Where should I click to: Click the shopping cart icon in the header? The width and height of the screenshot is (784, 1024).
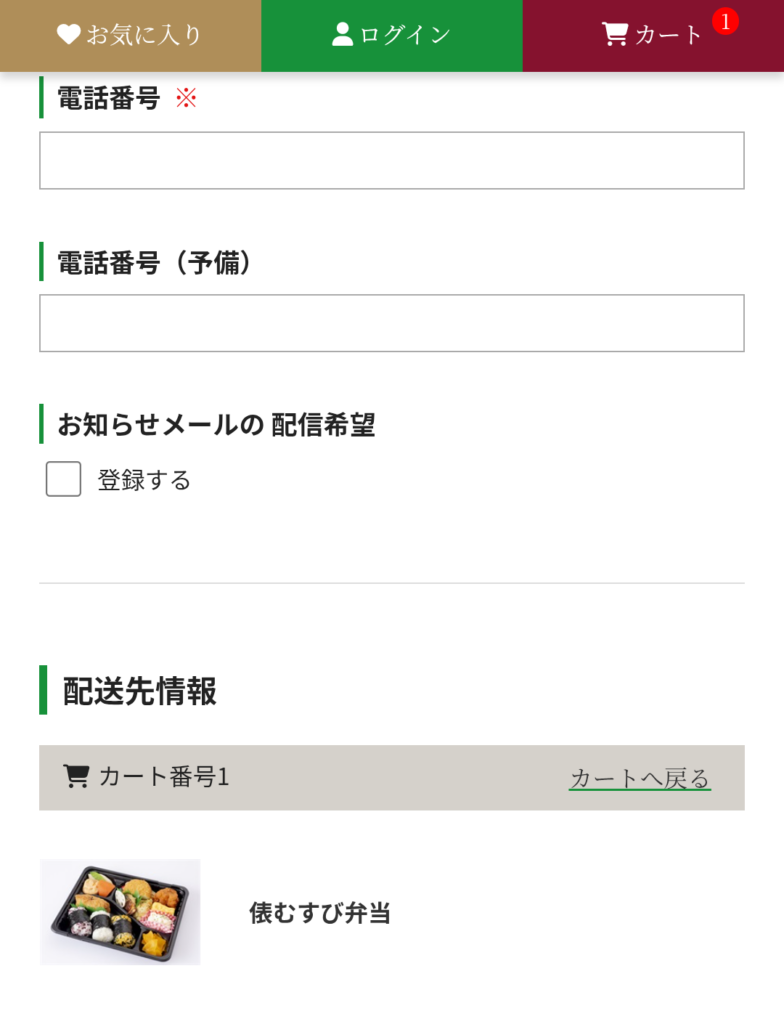614,35
